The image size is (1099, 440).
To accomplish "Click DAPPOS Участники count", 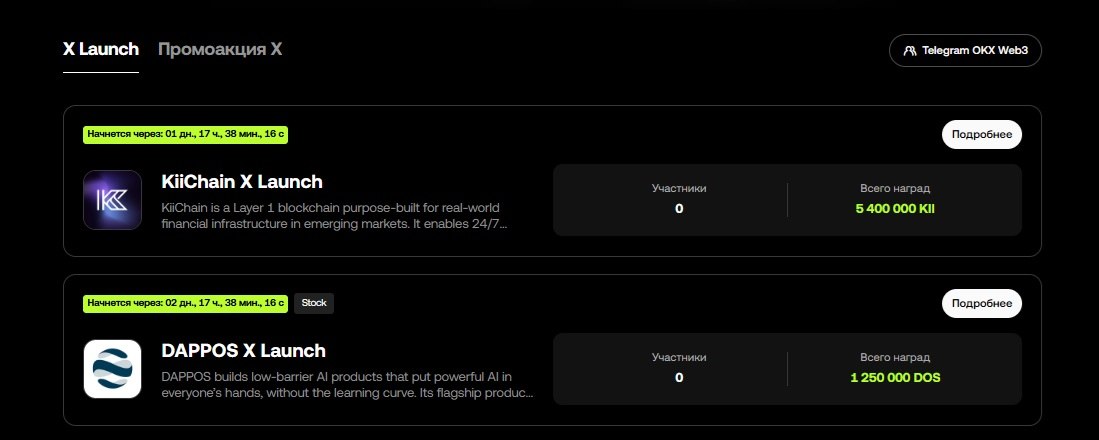I will (x=678, y=378).
